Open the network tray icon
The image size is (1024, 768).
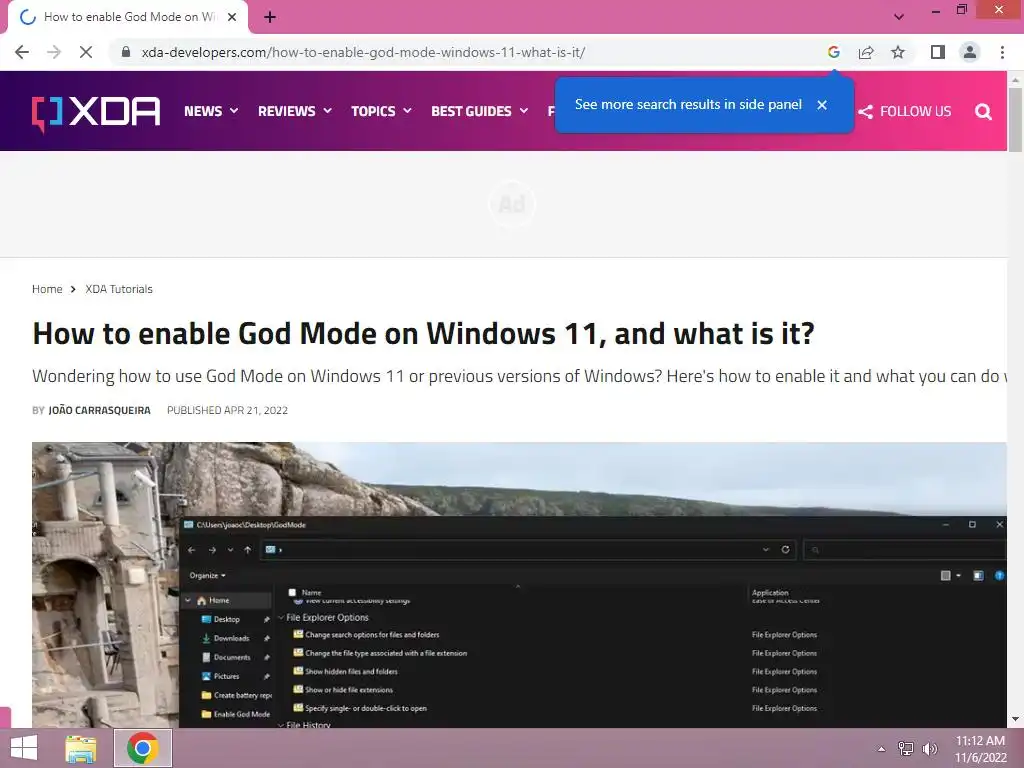(906, 749)
